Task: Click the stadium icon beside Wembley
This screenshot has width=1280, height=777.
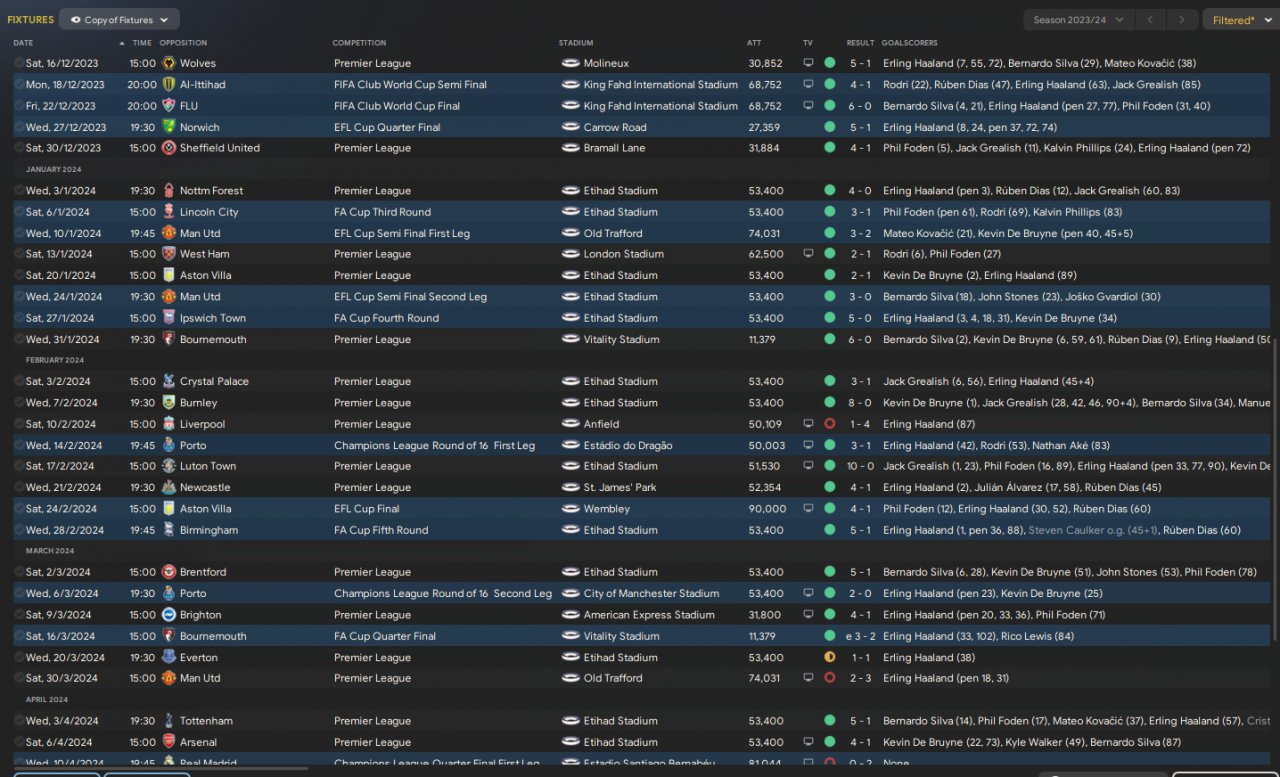Action: pyautogui.click(x=571, y=509)
